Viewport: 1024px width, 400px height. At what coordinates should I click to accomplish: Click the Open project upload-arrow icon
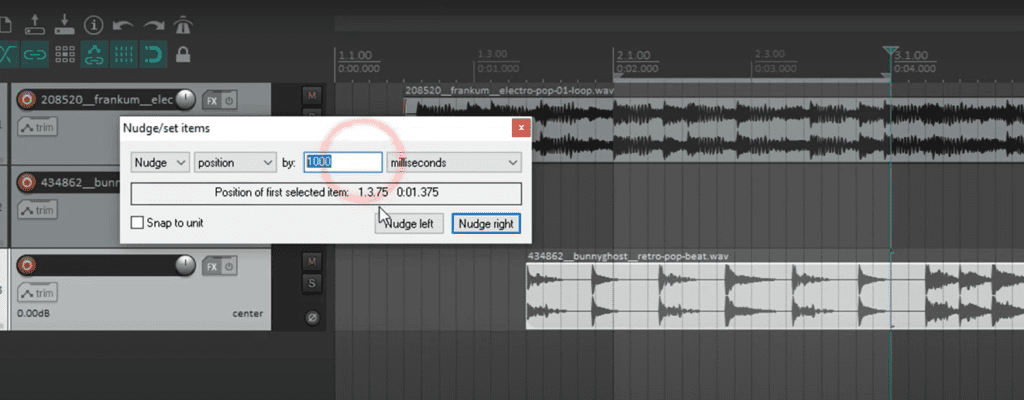(x=33, y=25)
